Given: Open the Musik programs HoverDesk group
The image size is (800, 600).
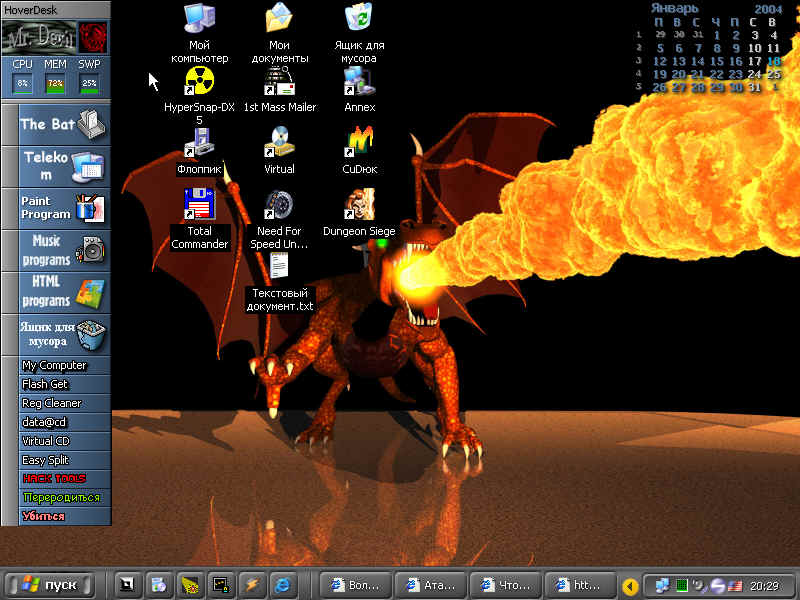Looking at the screenshot, I should coord(64,251).
